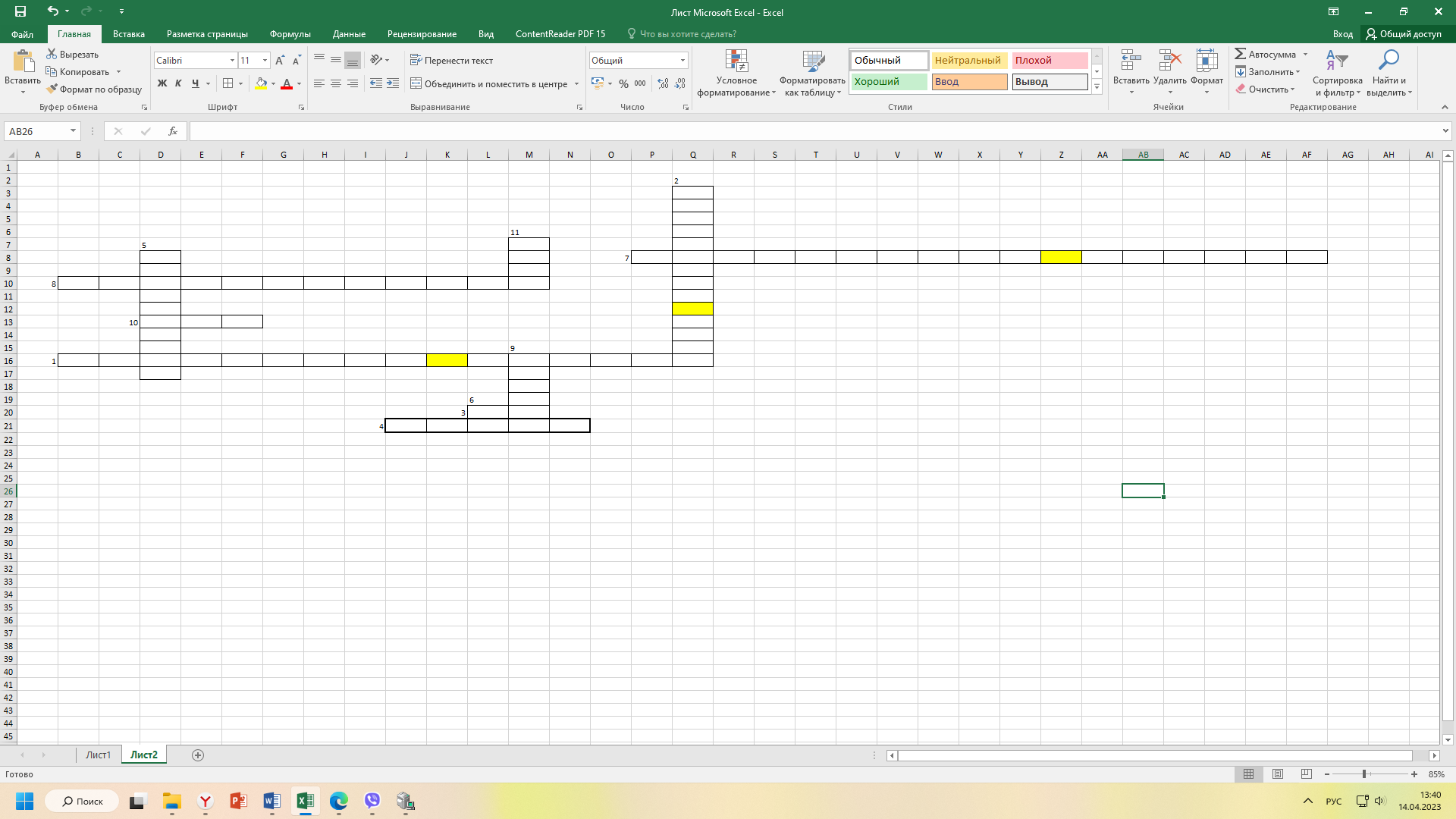Viewport: 1456px width, 819px height.
Task: Switch to the Вставка ribbon tab
Action: 129,34
